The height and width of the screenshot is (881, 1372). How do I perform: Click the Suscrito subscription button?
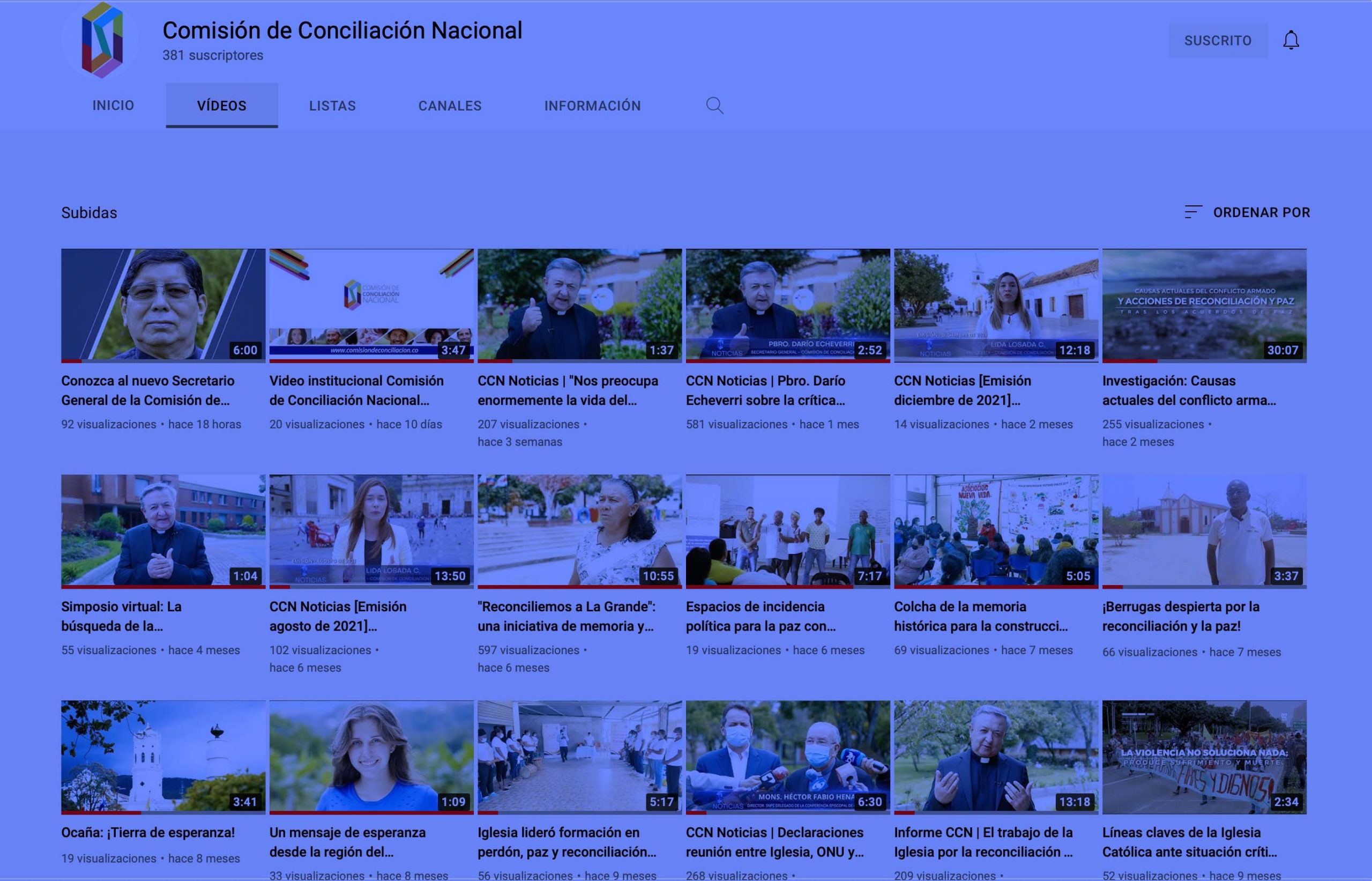pyautogui.click(x=1218, y=40)
